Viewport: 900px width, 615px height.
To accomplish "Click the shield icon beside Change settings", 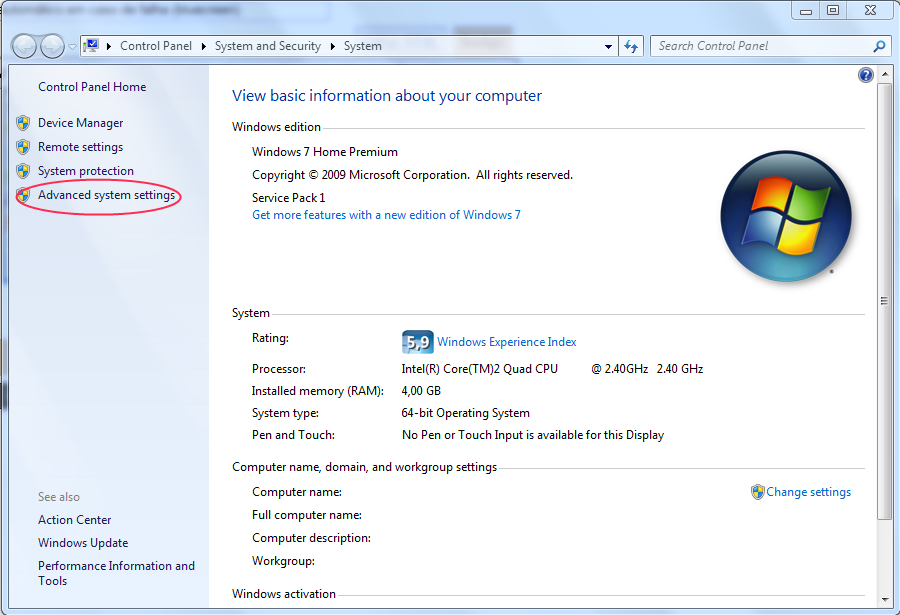I will pyautogui.click(x=758, y=492).
